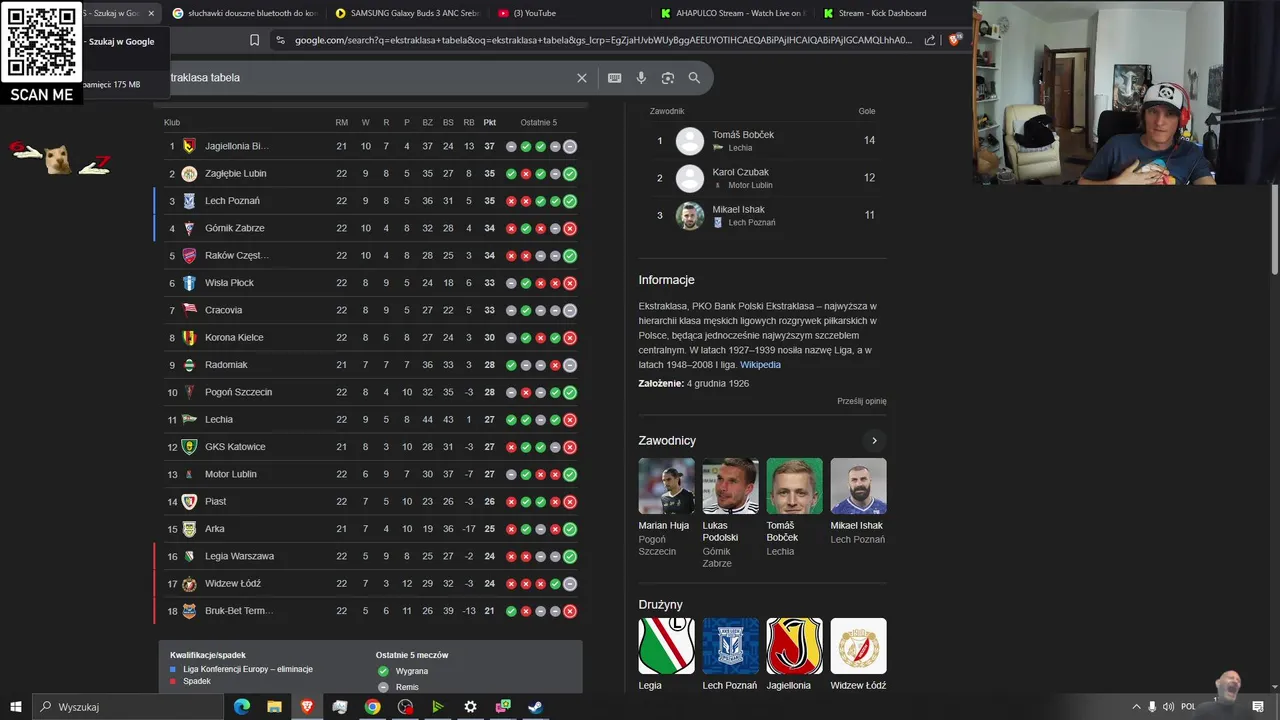This screenshot has height=720, width=1280.
Task: Show hidden tray icons with the up arrow
Action: [x=1136, y=707]
